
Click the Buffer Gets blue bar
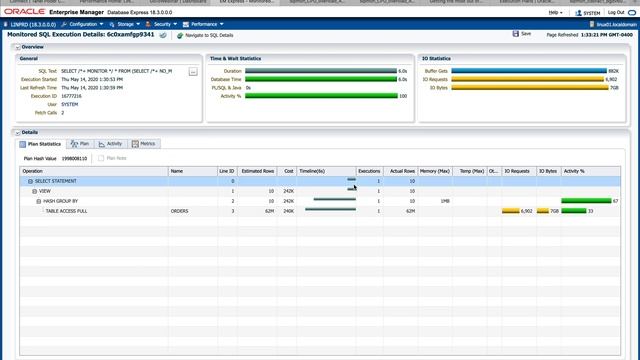click(529, 71)
